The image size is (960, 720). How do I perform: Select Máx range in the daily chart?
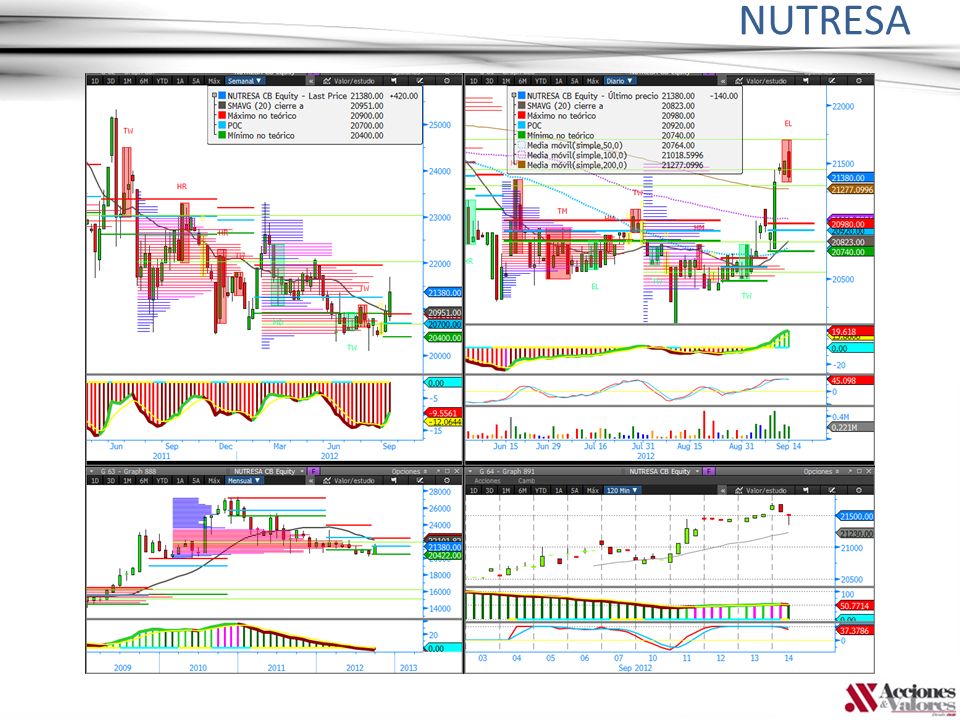(x=593, y=81)
